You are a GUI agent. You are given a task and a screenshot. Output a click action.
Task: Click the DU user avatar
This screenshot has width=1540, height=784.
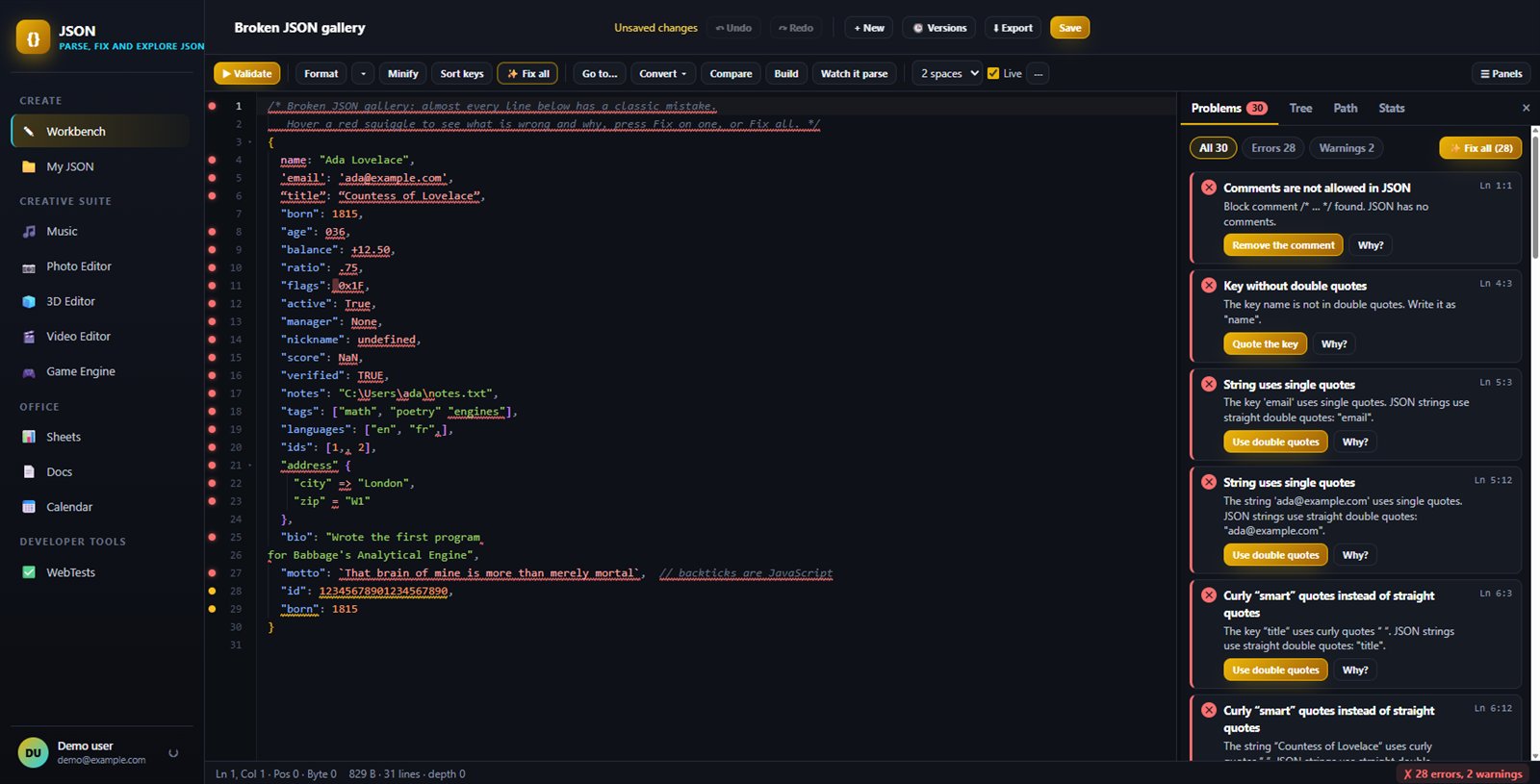coord(33,753)
